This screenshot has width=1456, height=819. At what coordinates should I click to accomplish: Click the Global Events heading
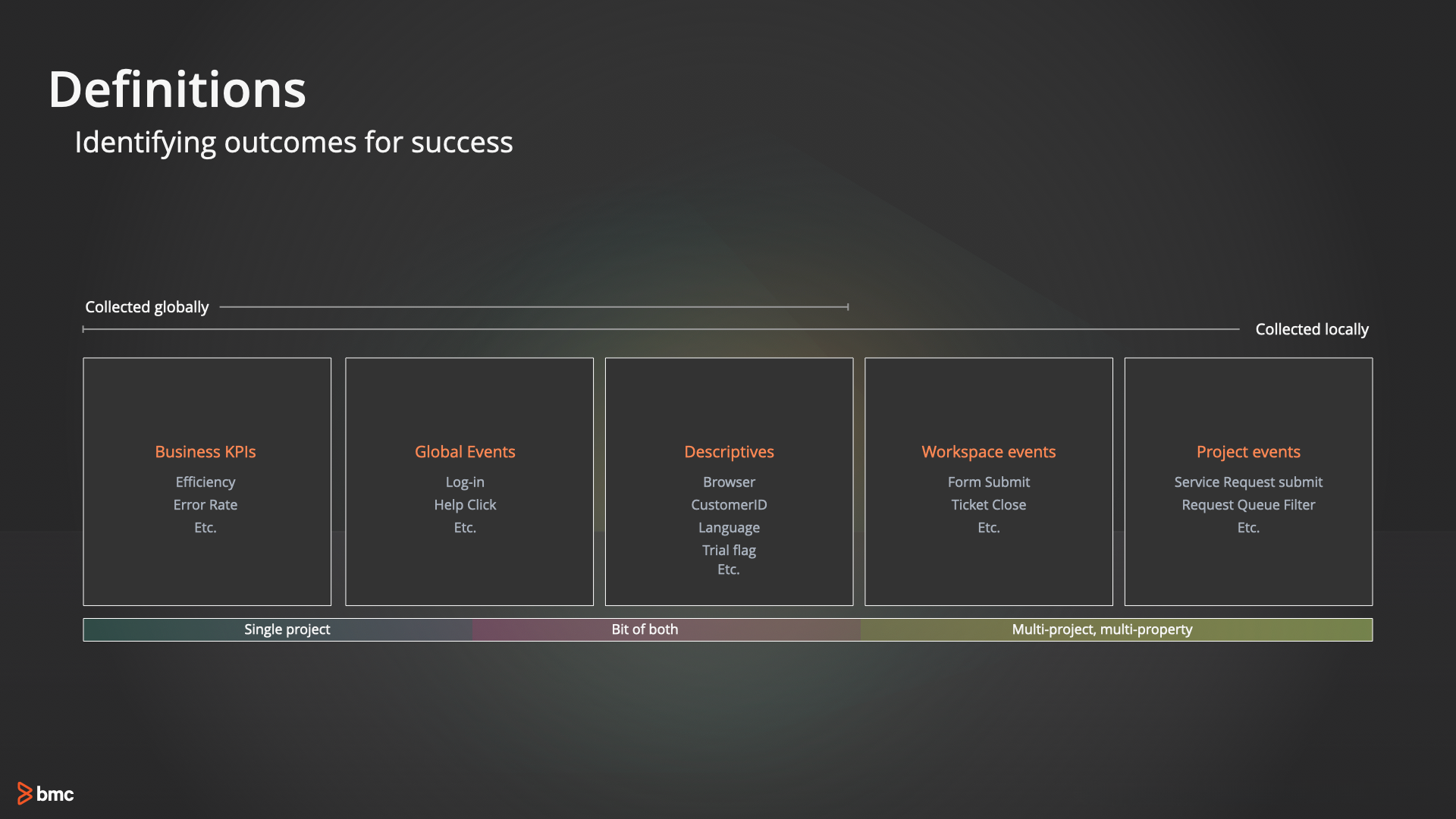tap(465, 452)
